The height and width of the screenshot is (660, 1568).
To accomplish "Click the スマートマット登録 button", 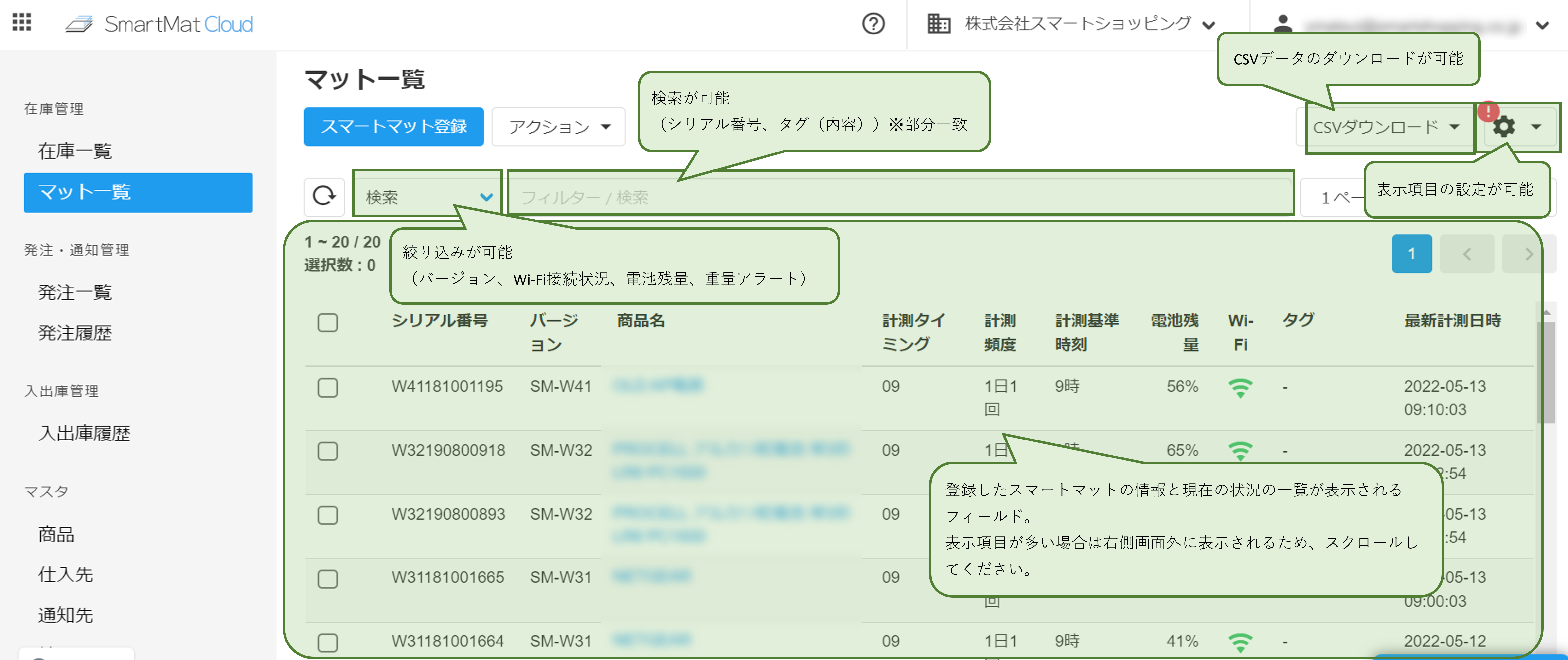I will click(x=393, y=127).
